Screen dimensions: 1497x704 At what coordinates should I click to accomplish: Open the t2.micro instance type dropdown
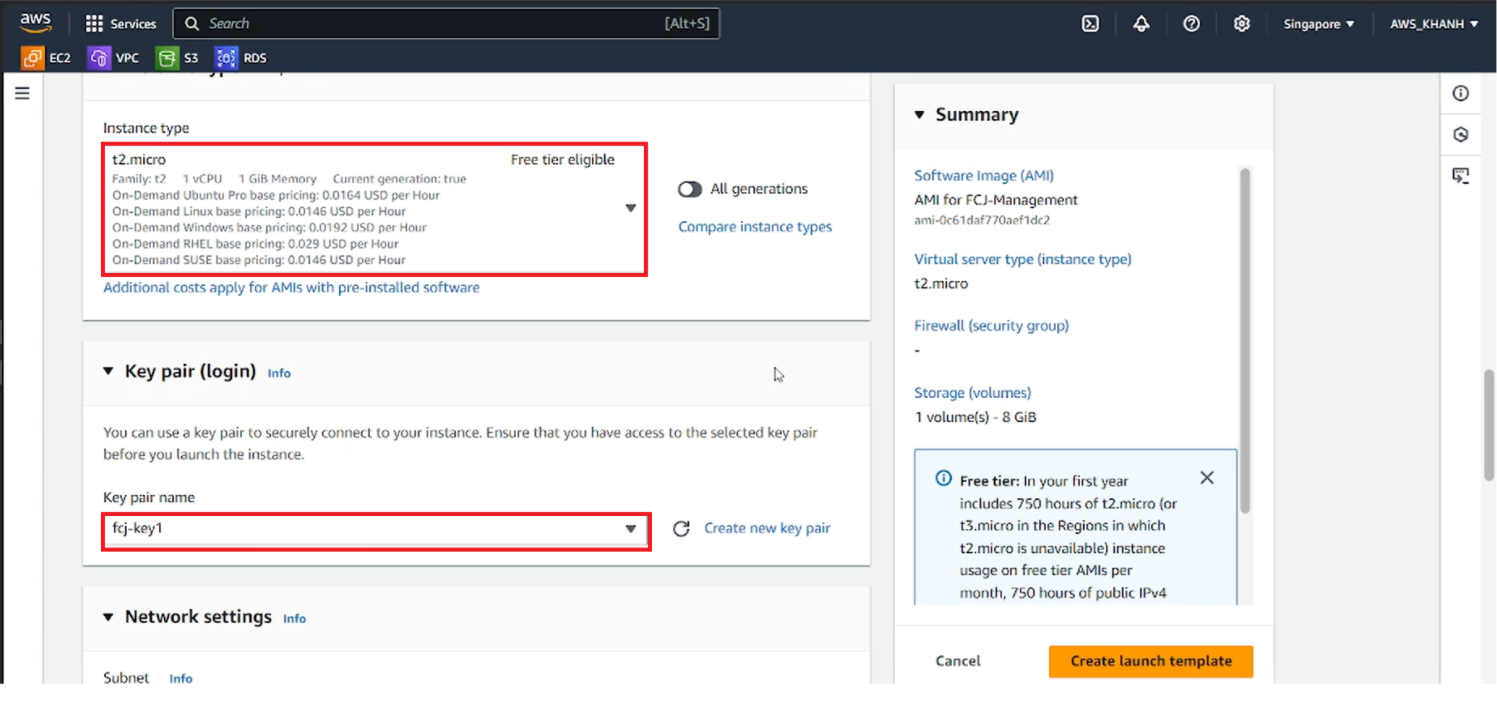tap(375, 209)
